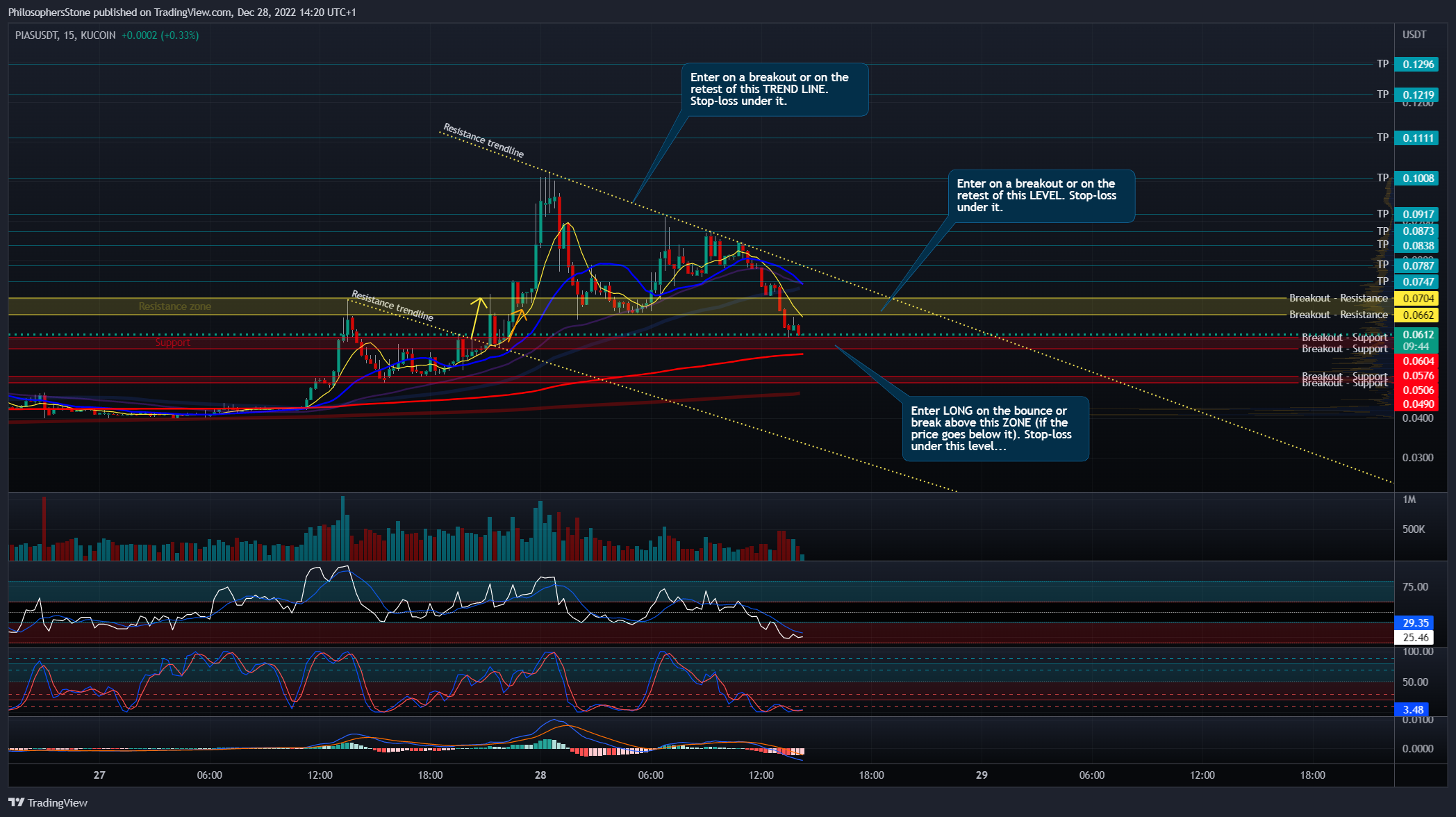The height and width of the screenshot is (817, 1456).
Task: Click the RSI value 29.35 label
Action: point(1415,623)
